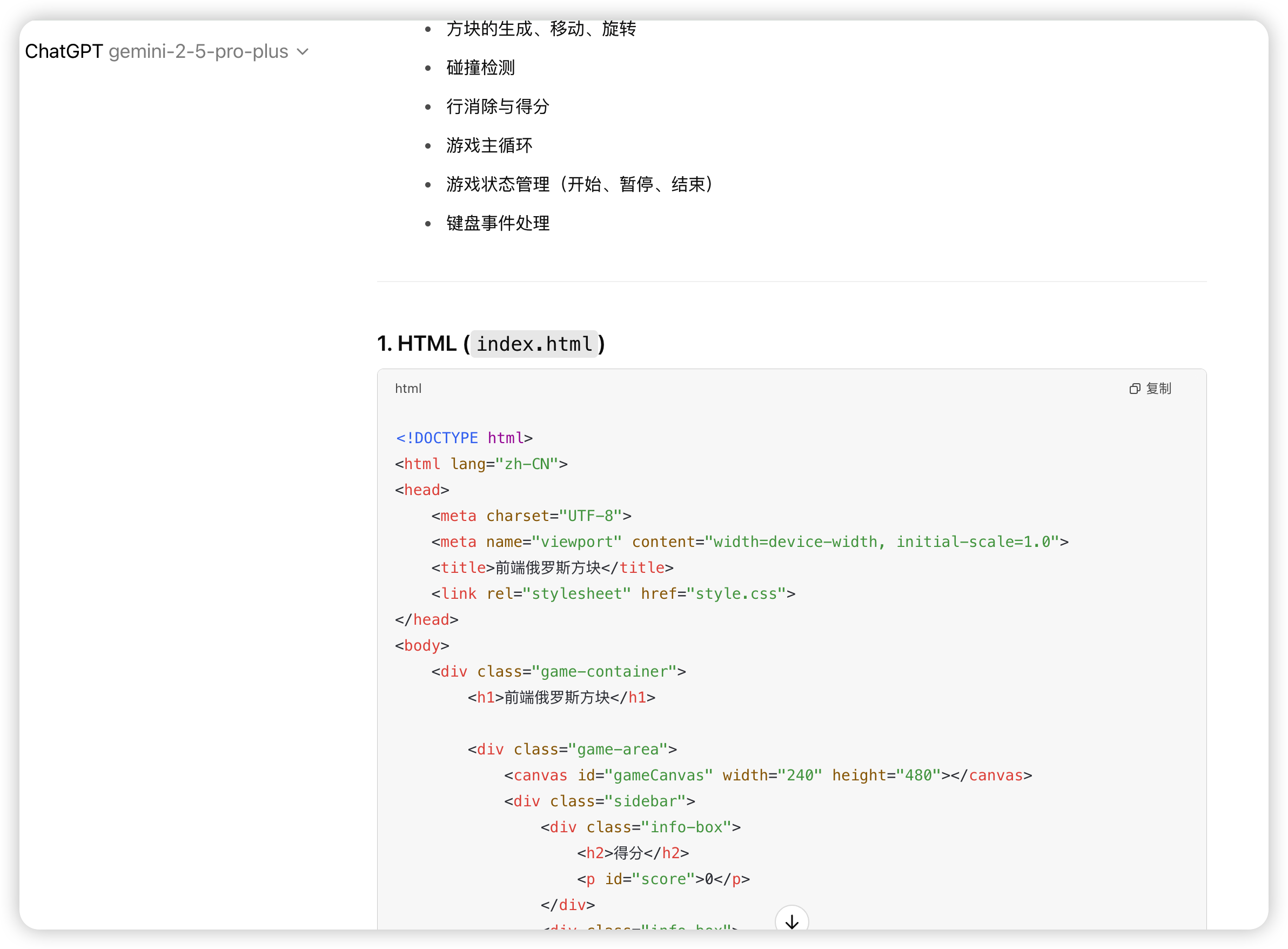Click the 行消除与得分 bullet item
Image resolution: width=1288 pixels, height=949 pixels.
497,106
